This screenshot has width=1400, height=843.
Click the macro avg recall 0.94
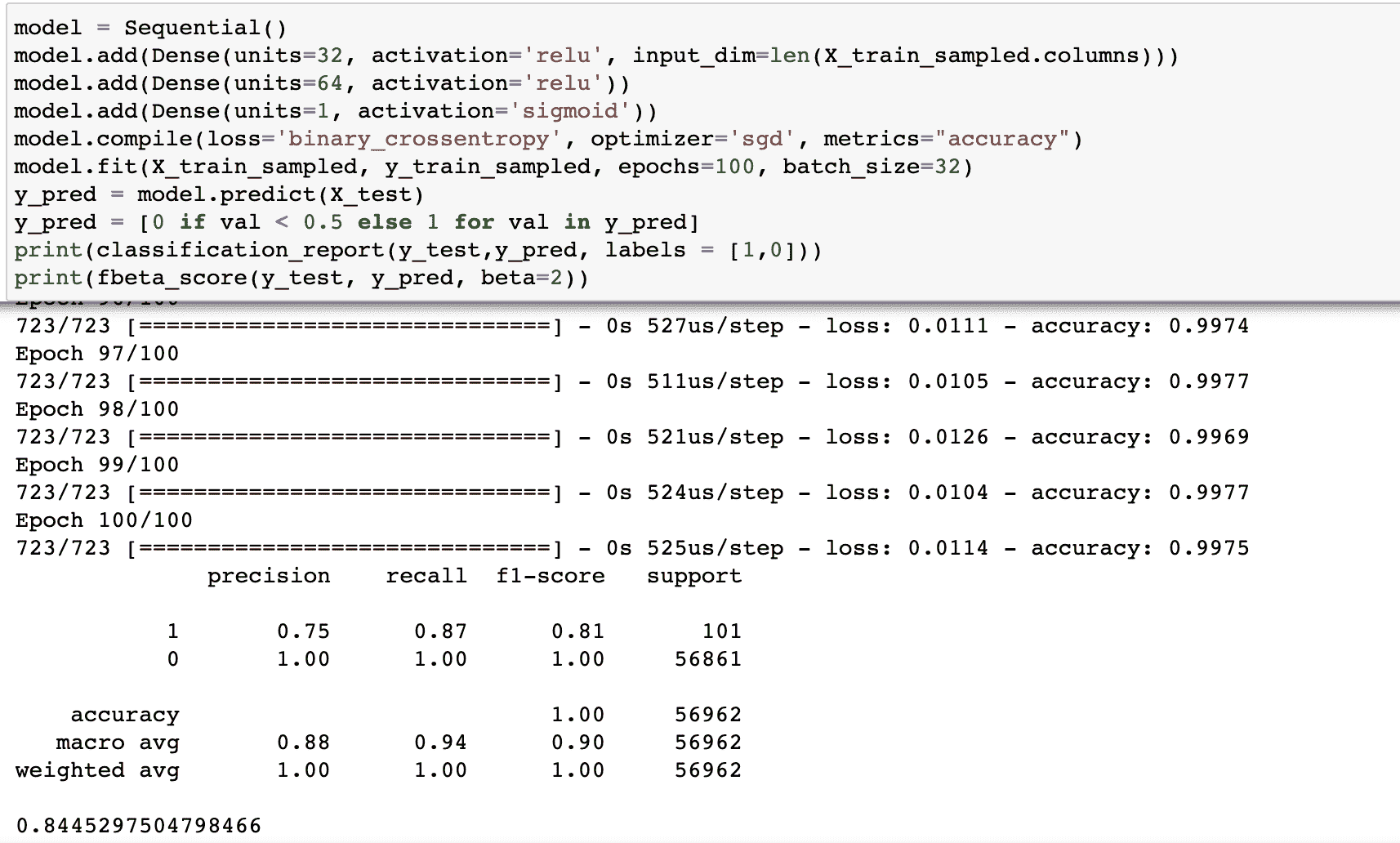440,743
